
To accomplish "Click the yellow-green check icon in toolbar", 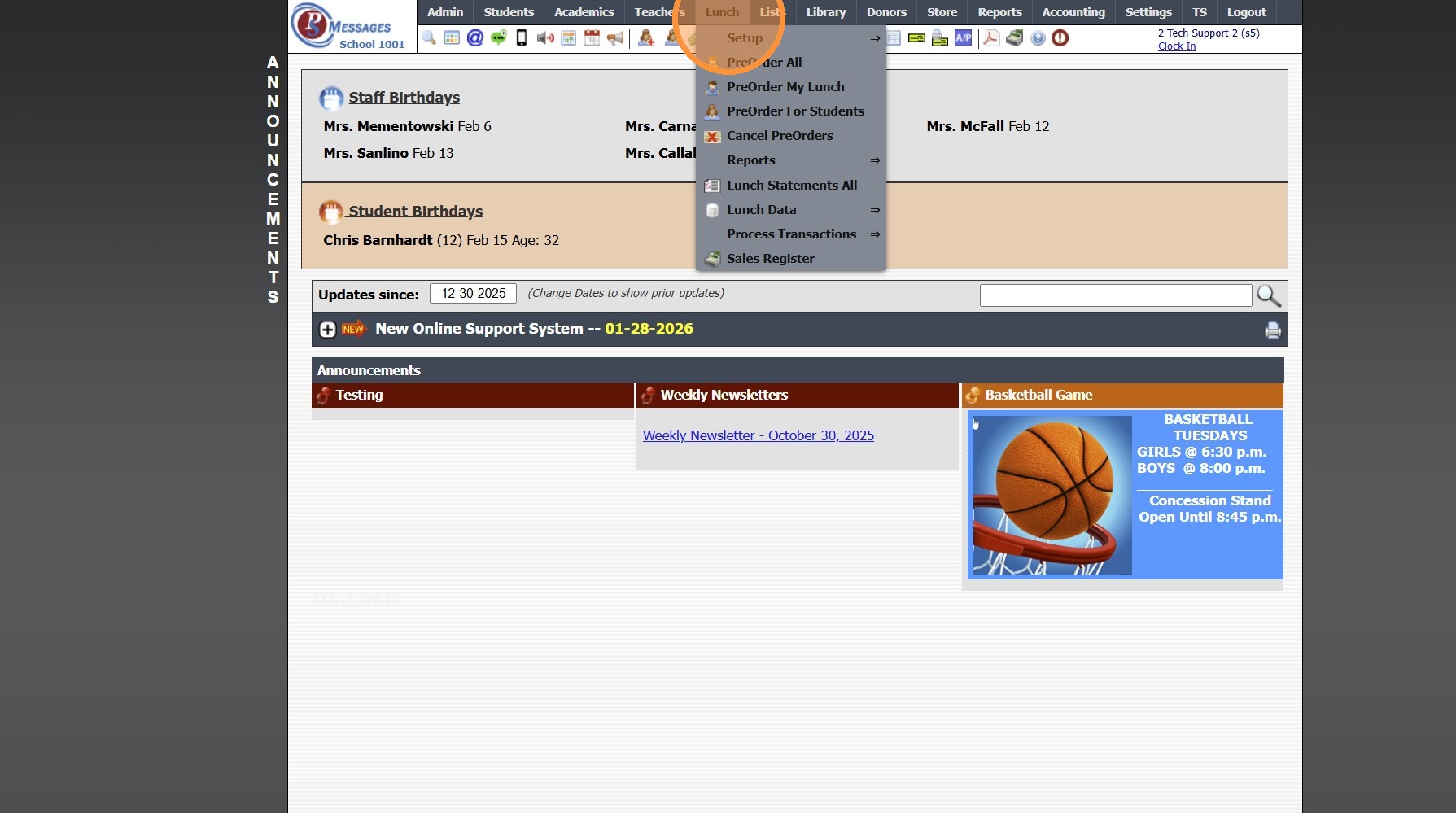I will pyautogui.click(x=916, y=38).
